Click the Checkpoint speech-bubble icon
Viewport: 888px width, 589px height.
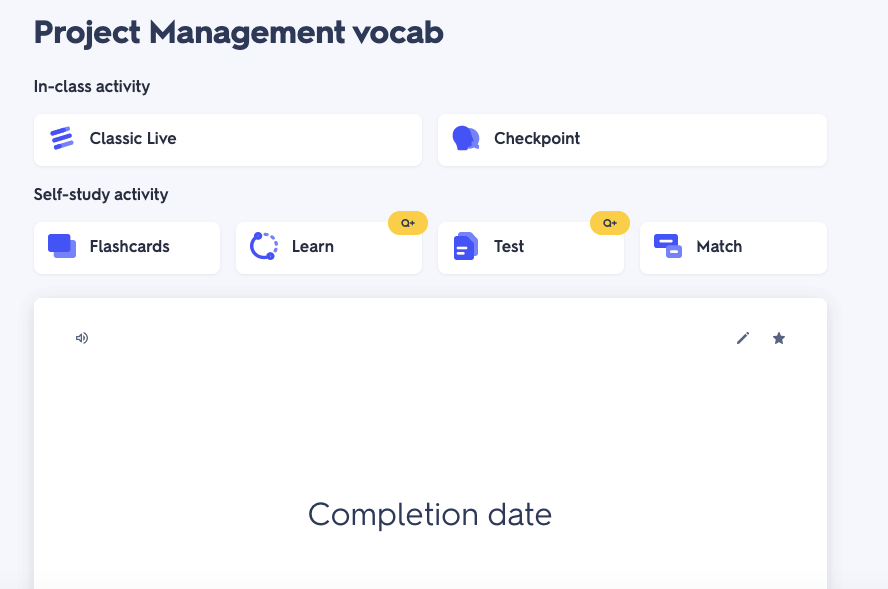[x=466, y=138]
